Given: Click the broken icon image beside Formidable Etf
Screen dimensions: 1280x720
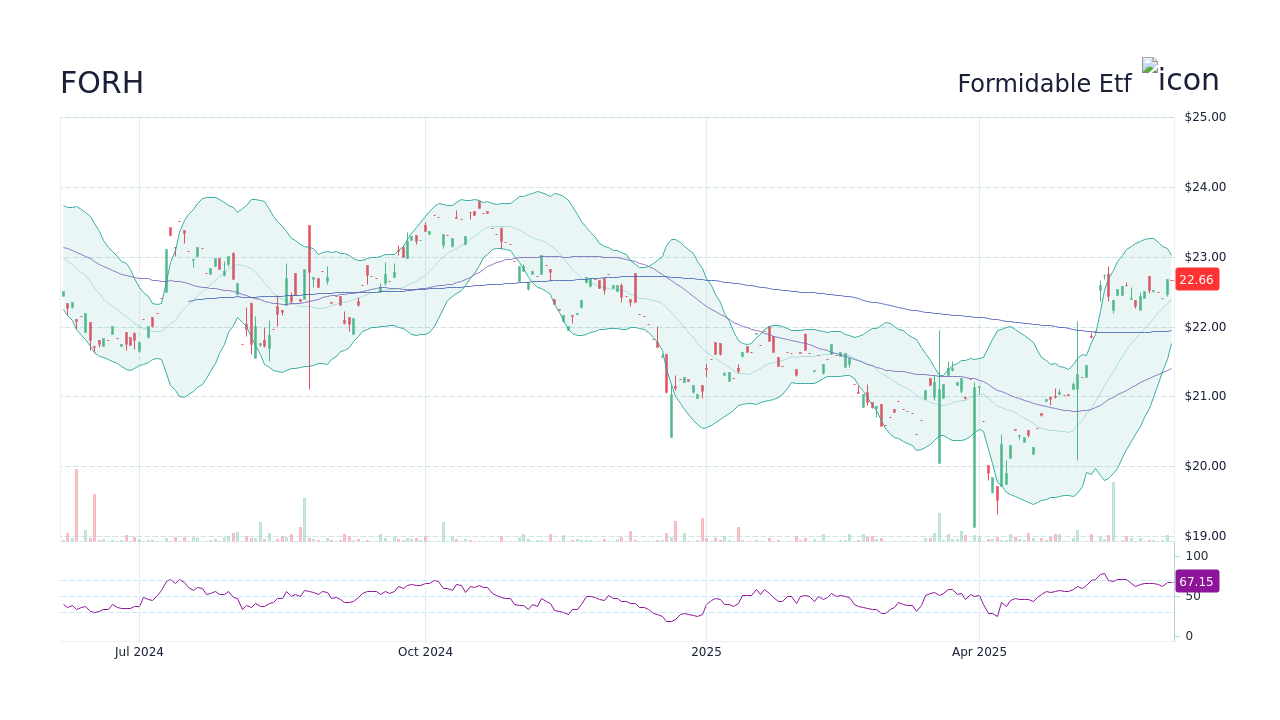Looking at the screenshot, I should click(1181, 78).
